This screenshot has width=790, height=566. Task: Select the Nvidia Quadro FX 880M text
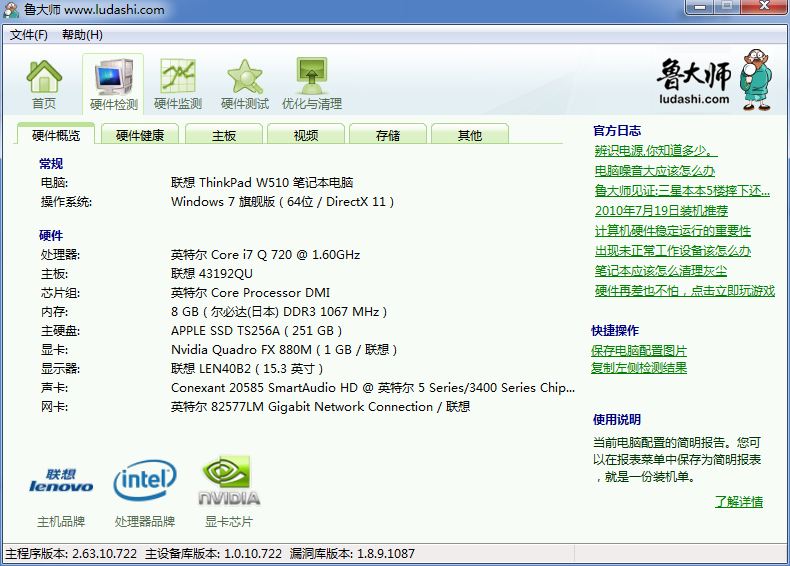[x=284, y=350]
